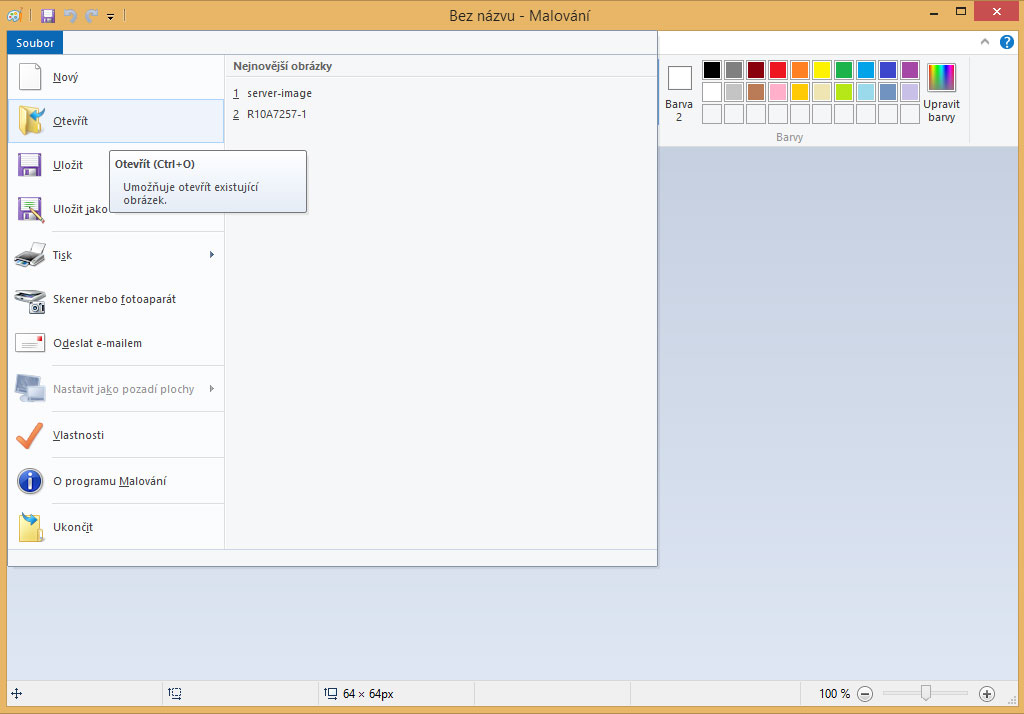Viewport: 1024px width, 714px height.
Task: Choose Odeslat e-mailem entry
Action: click(x=116, y=343)
